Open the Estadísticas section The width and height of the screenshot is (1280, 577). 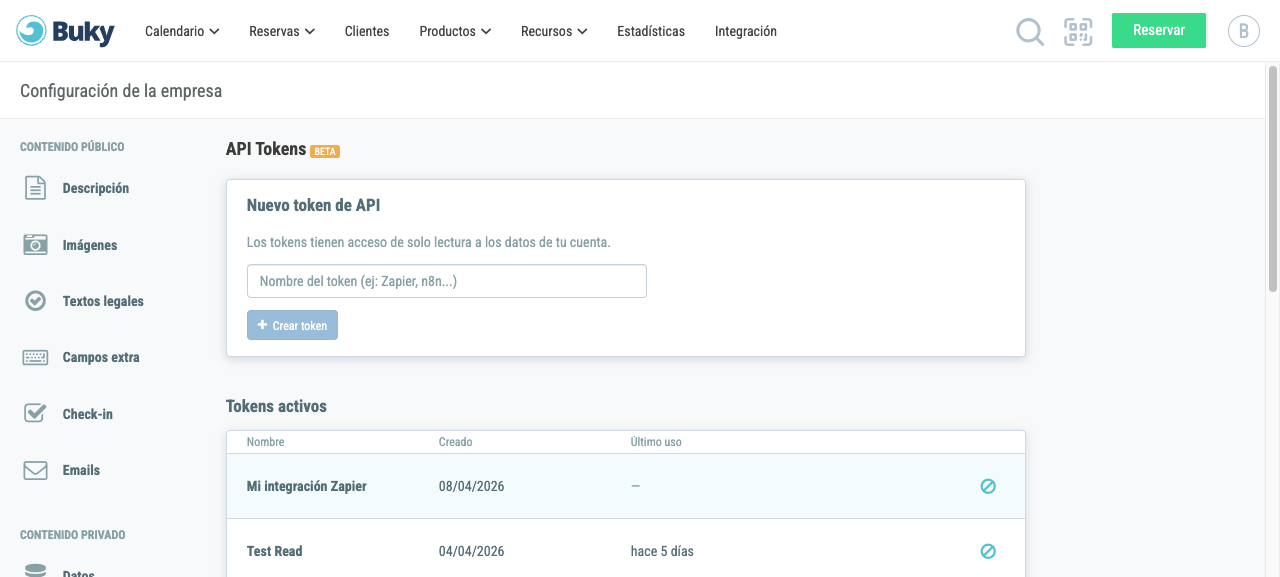pyautogui.click(x=651, y=31)
